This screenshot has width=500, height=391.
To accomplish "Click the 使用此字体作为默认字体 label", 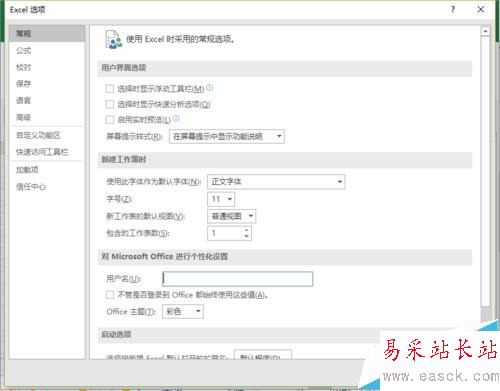I will [x=154, y=182].
